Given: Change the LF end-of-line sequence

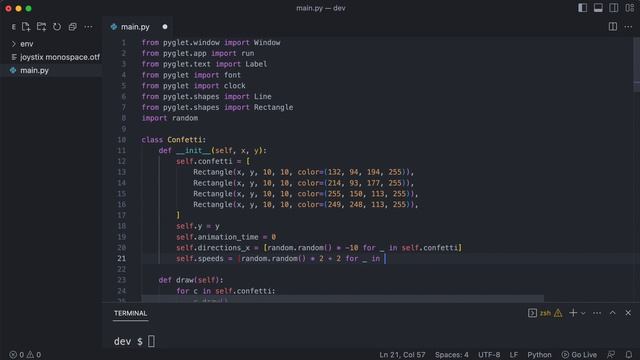Looking at the screenshot, I should [513, 355].
